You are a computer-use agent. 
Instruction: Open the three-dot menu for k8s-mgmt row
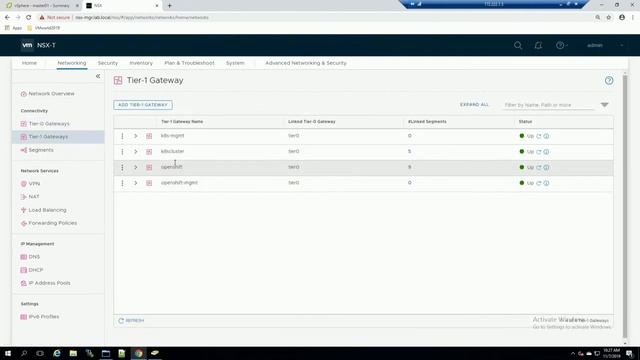click(122, 136)
